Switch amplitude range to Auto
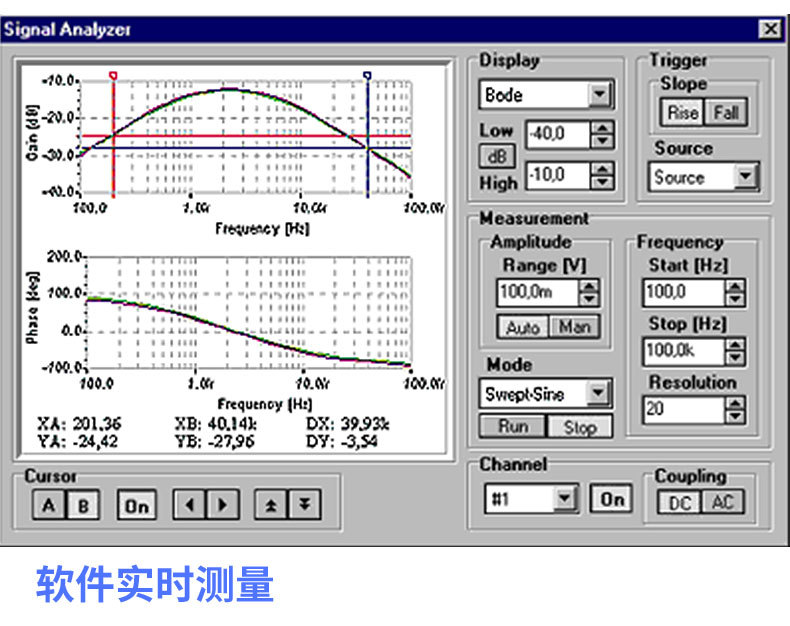790x626 pixels. 522,328
